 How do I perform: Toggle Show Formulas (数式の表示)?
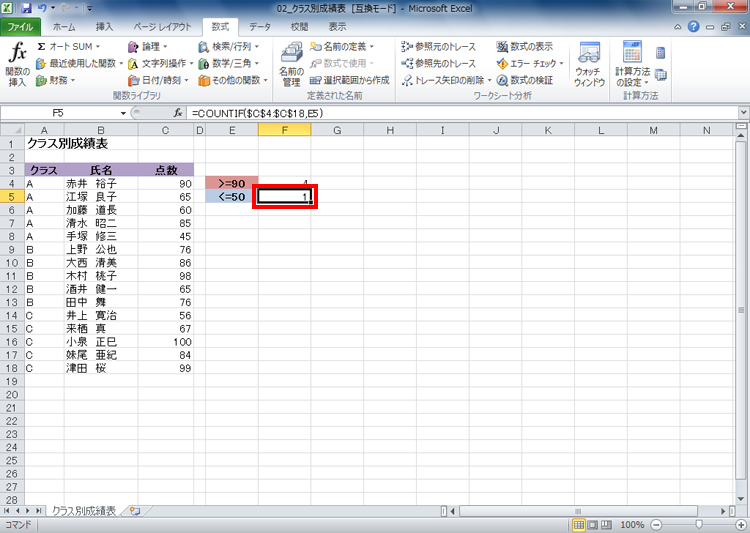tap(525, 46)
